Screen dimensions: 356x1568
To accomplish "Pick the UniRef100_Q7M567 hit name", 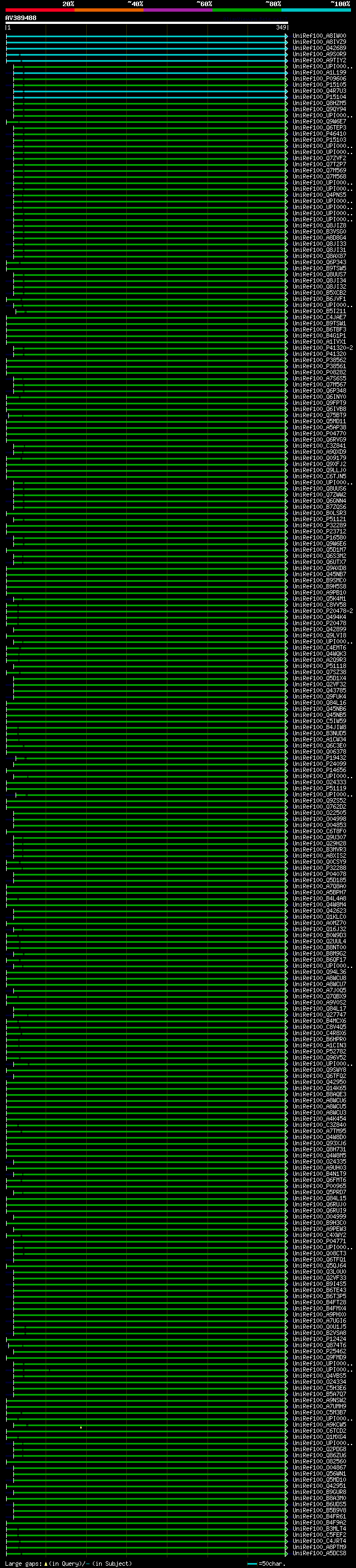I will pos(319,385).
